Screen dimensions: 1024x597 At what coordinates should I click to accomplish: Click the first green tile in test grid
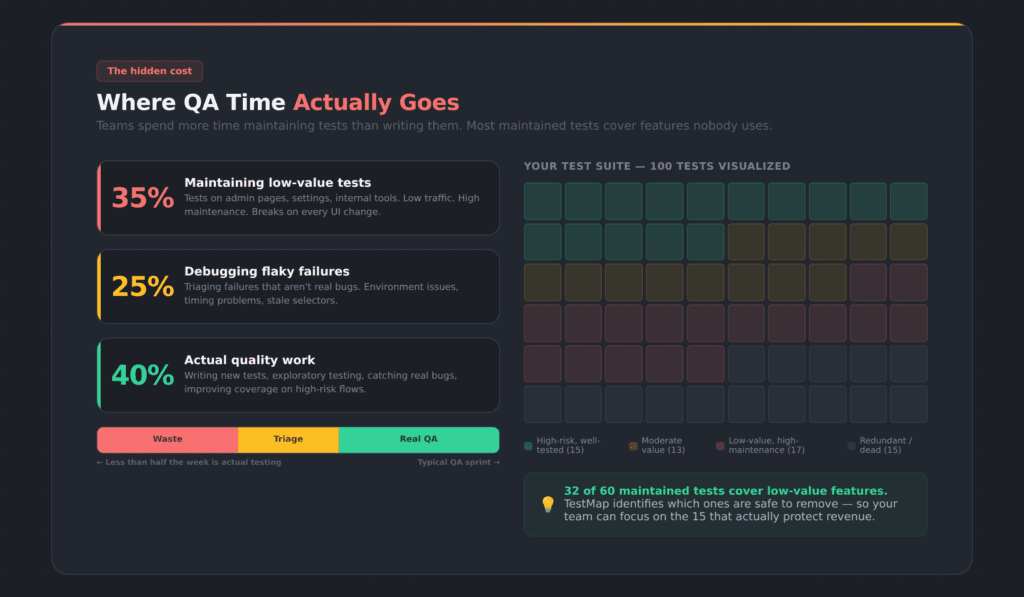tap(543, 201)
